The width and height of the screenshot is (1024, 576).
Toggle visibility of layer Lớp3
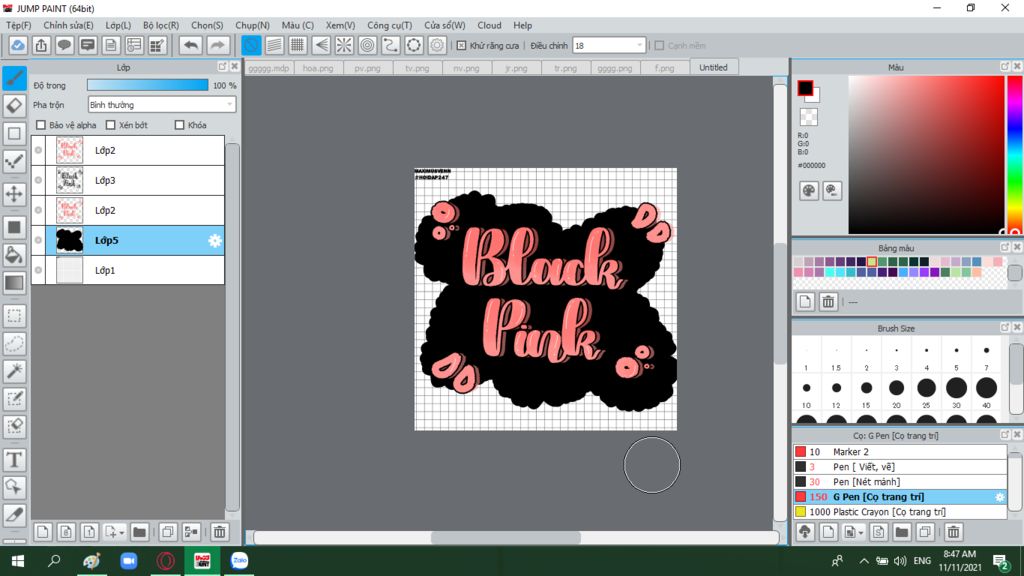pos(39,180)
